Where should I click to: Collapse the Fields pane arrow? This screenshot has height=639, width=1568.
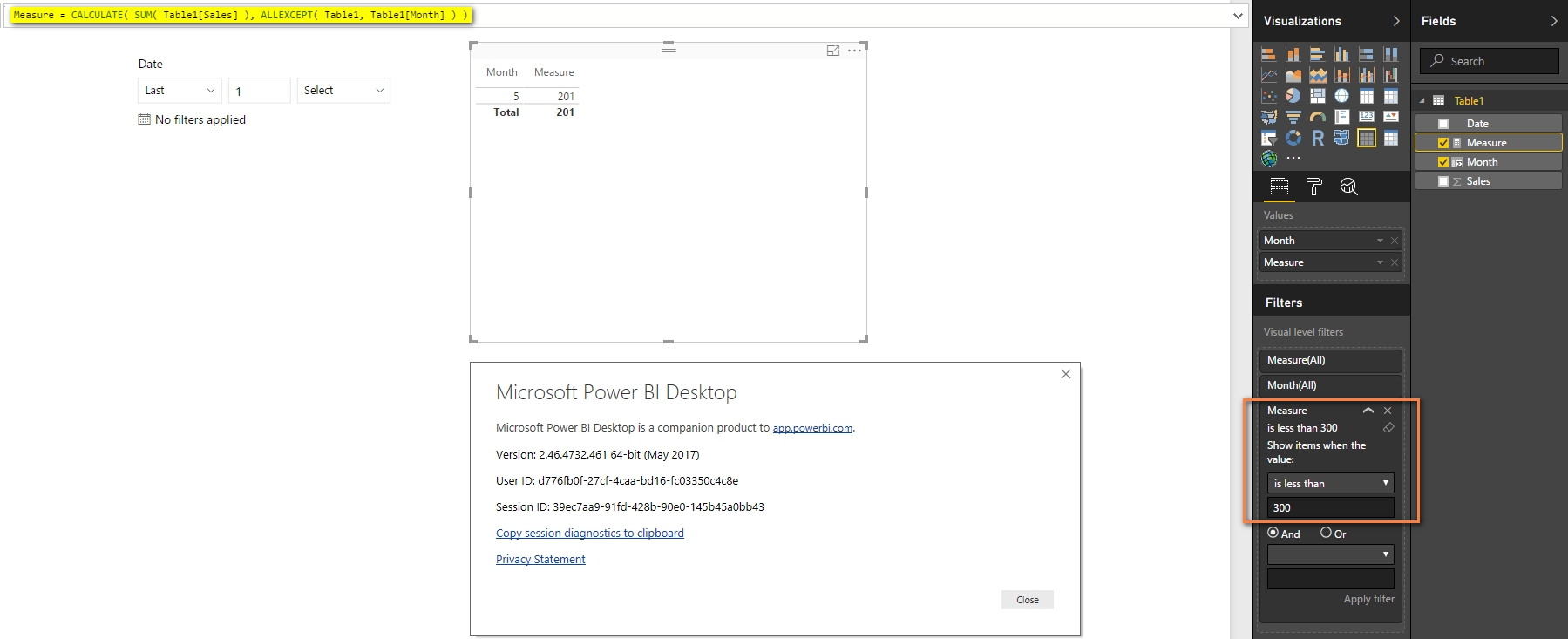[x=1554, y=21]
